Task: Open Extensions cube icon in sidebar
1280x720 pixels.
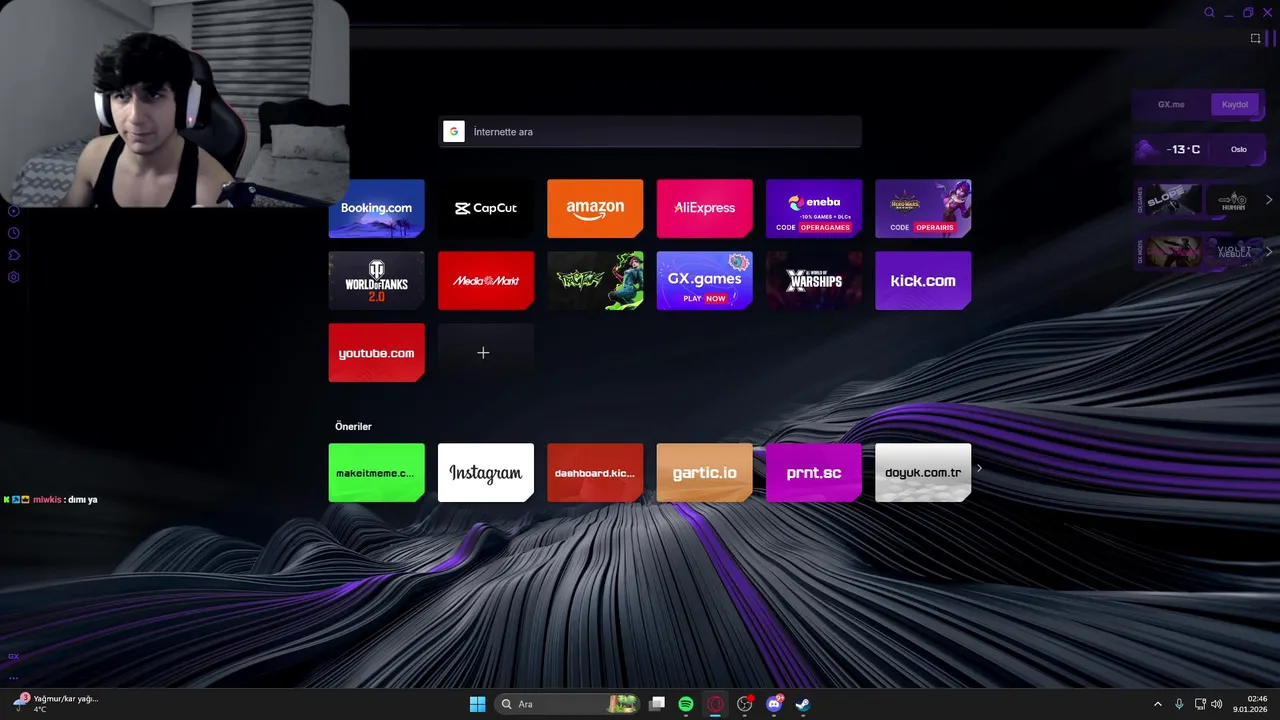Action: tap(13, 255)
